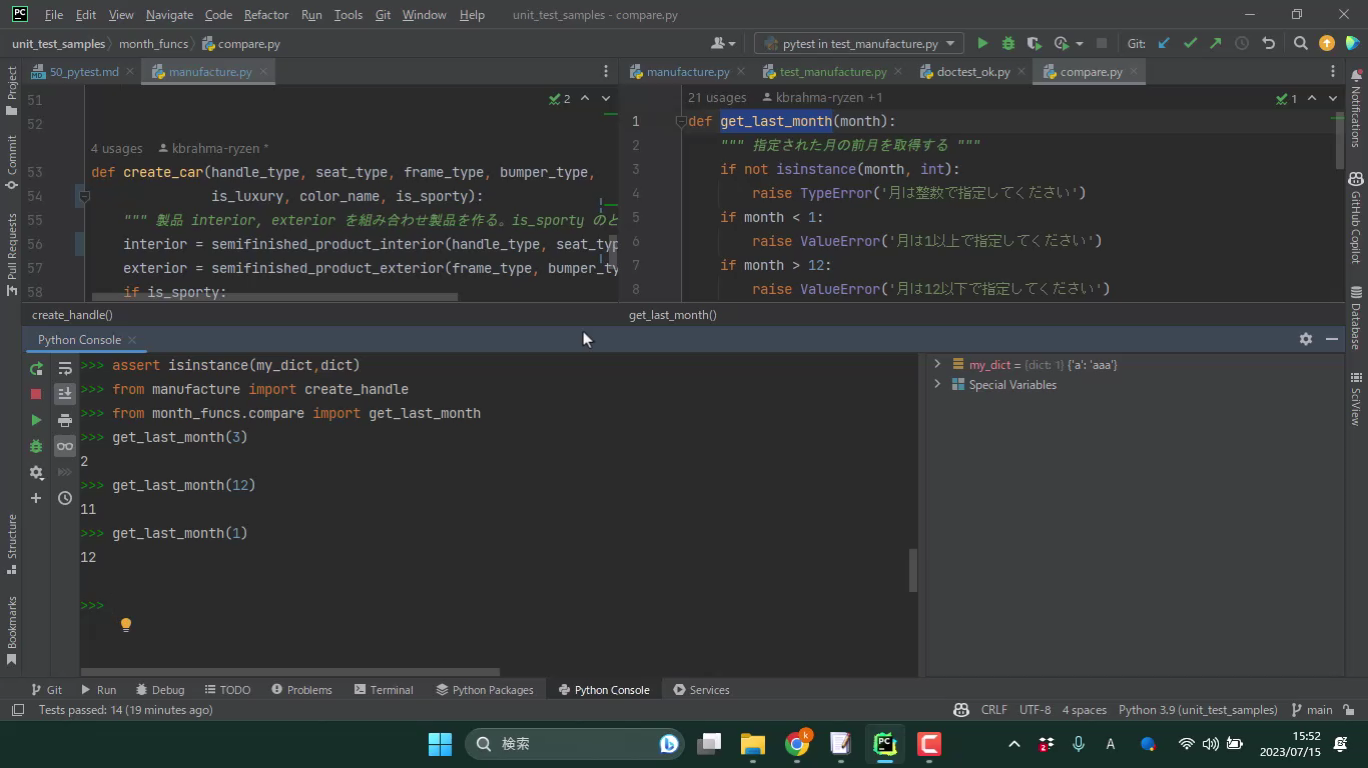This screenshot has height=768, width=1368.
Task: Open Search Everywhere magnifier
Action: tap(1300, 44)
